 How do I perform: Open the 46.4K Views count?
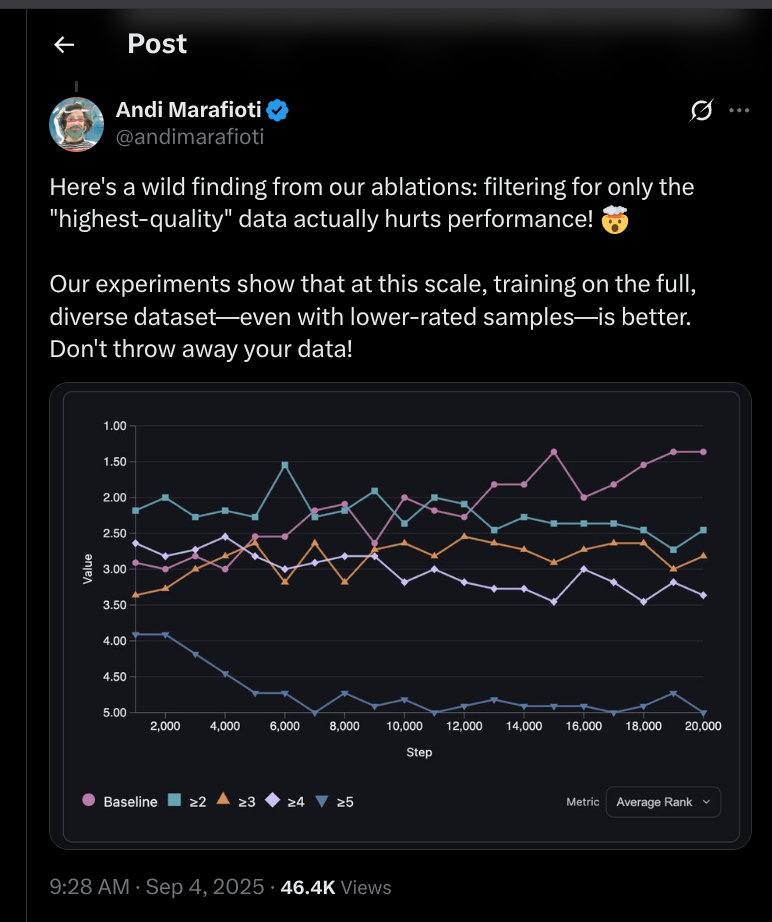coord(336,887)
